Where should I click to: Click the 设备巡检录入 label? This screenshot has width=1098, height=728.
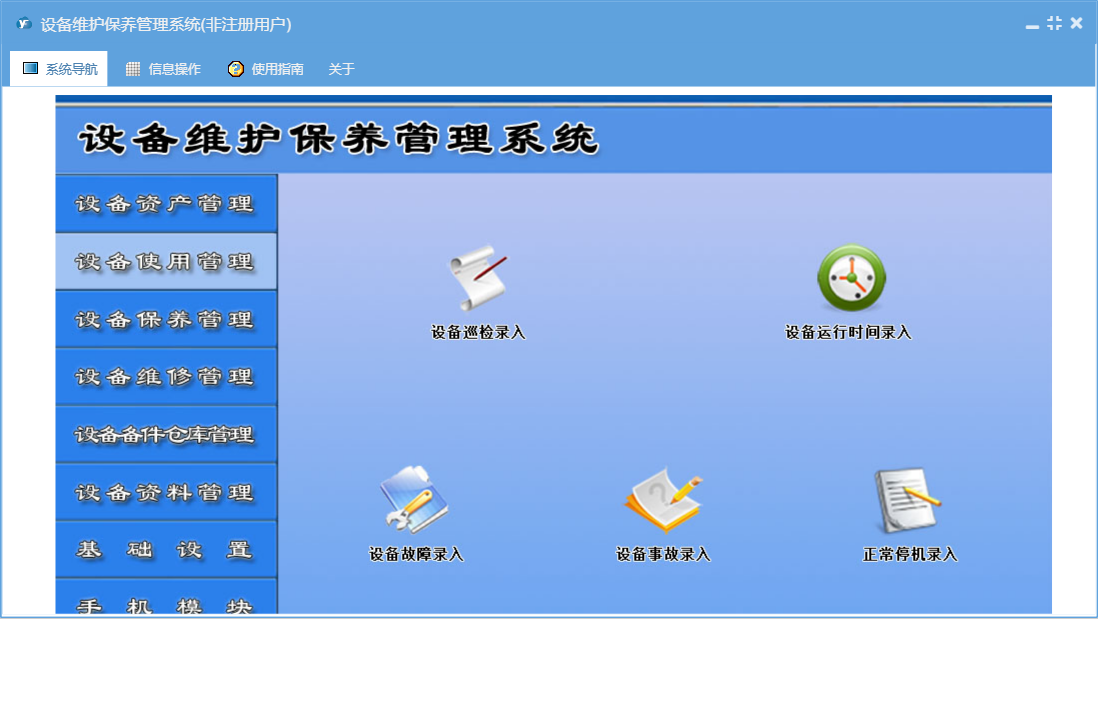[478, 332]
